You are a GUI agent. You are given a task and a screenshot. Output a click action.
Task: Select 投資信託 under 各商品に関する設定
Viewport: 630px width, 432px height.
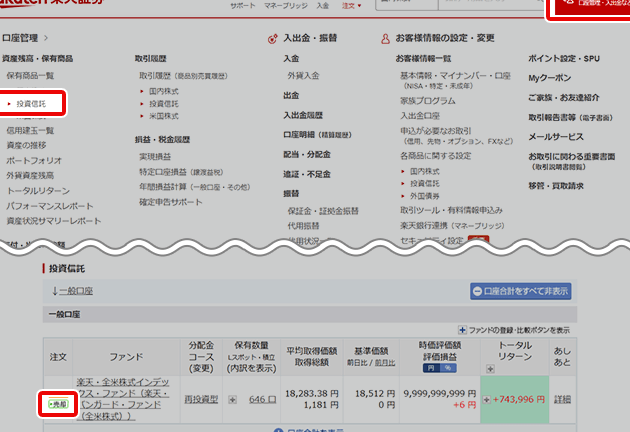(425, 183)
